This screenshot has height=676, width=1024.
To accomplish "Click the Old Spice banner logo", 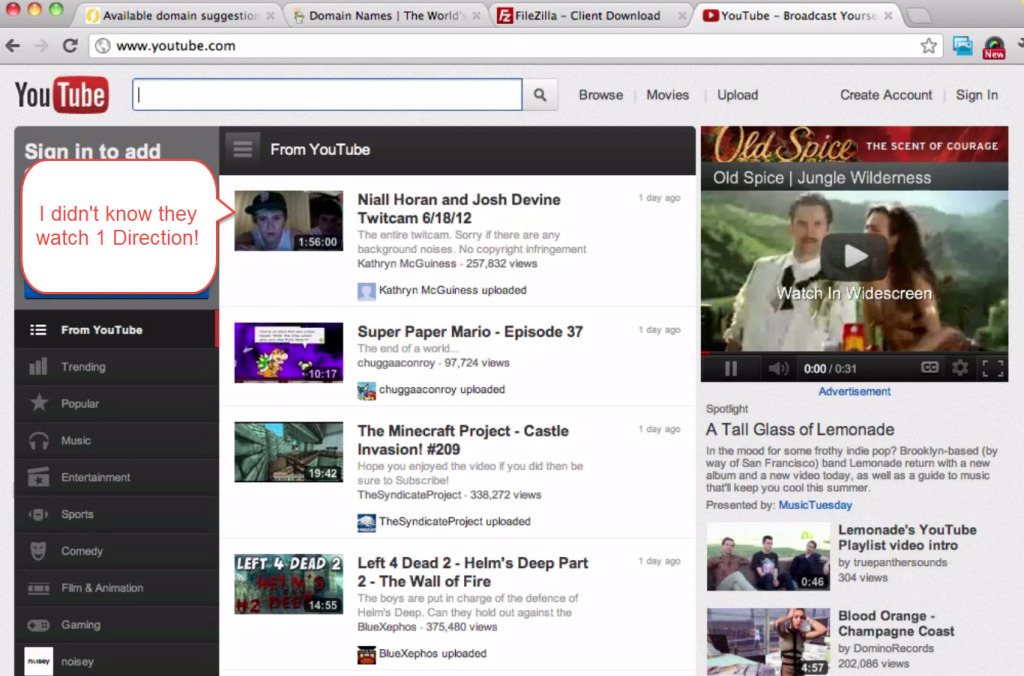I will coord(784,145).
